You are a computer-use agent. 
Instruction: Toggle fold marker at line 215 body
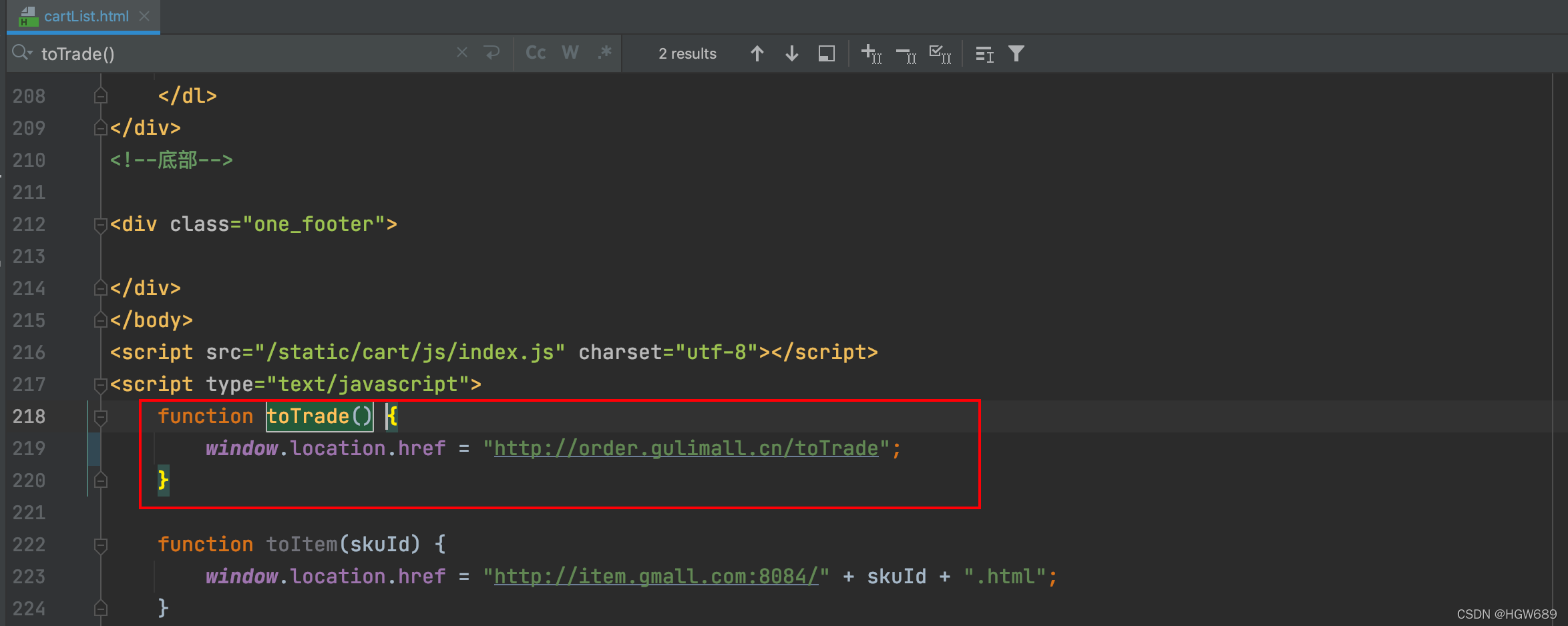[101, 320]
